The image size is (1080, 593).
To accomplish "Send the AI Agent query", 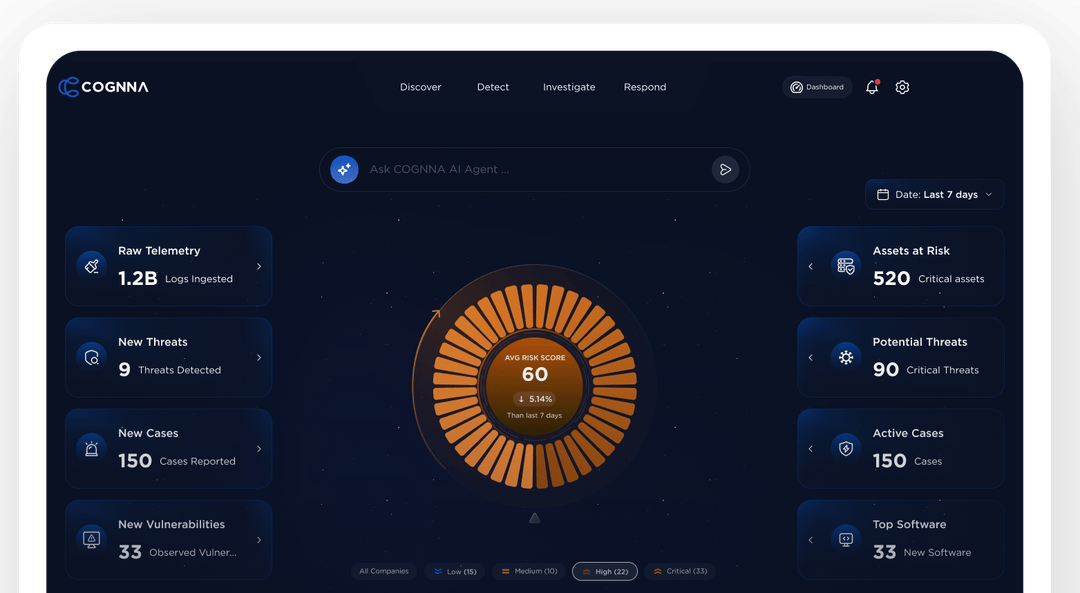I will (x=725, y=169).
